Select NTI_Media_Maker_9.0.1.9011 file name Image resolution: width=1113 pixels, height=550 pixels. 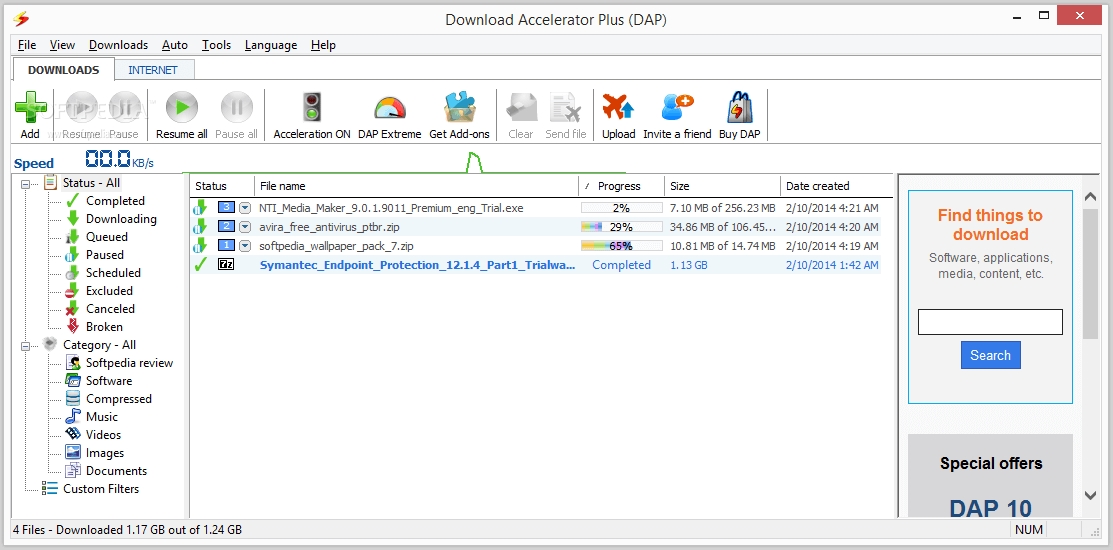pyautogui.click(x=392, y=208)
